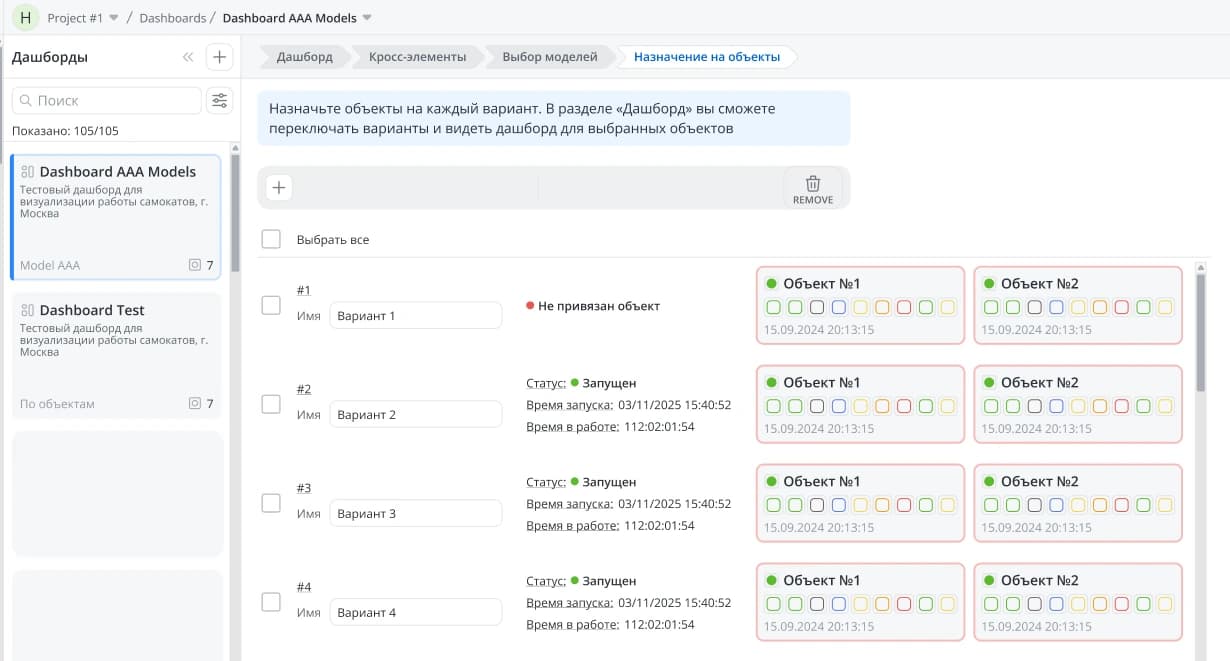Click the trash REMOVE icon

click(x=812, y=184)
